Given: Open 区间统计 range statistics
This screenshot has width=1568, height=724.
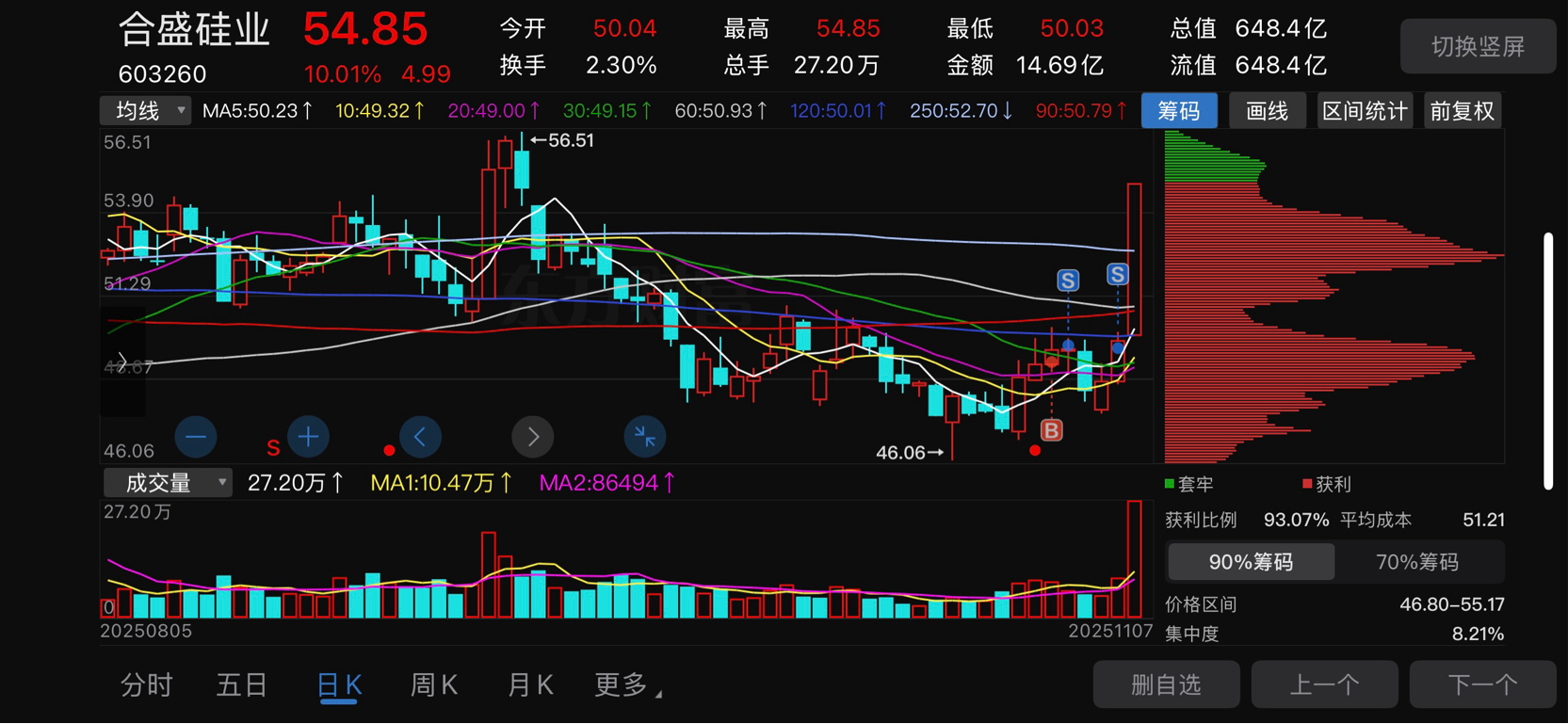Looking at the screenshot, I should click(1365, 111).
